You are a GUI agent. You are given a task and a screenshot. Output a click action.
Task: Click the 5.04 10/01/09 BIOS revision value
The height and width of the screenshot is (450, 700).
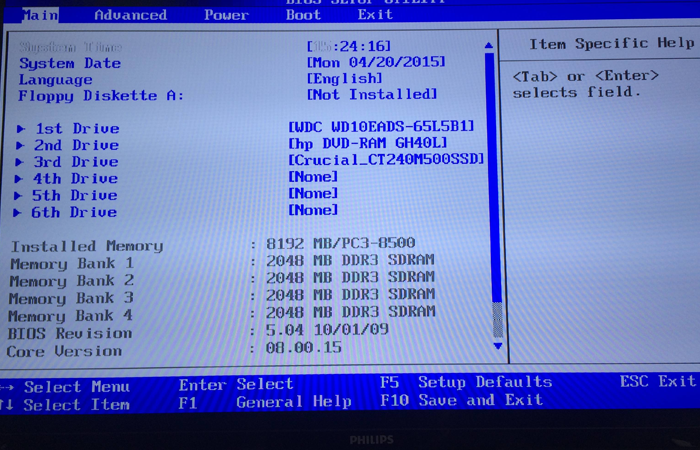[327, 330]
